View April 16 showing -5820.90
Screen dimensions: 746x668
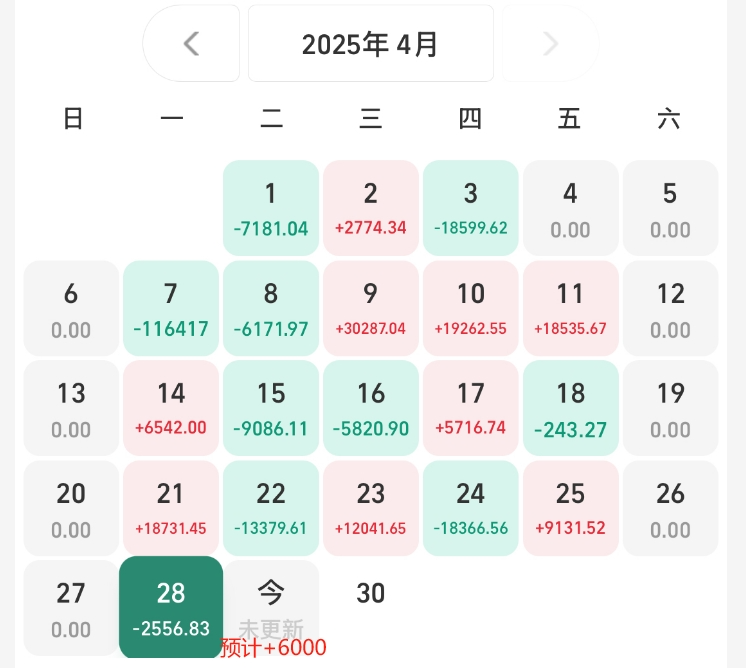click(371, 408)
